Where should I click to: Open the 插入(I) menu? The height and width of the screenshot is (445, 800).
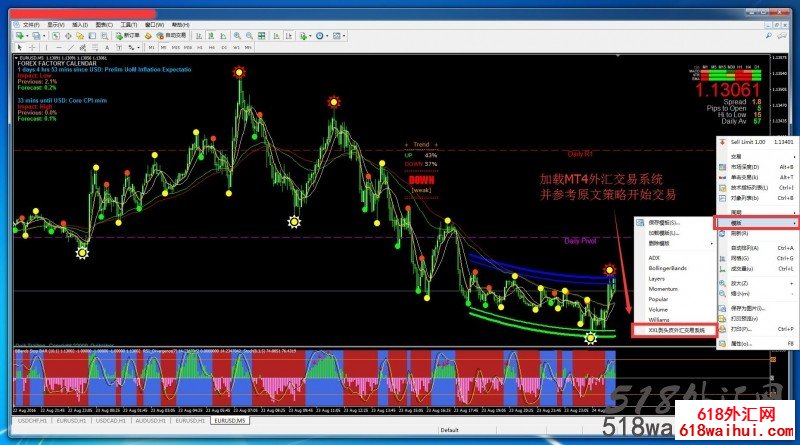pyautogui.click(x=80, y=24)
